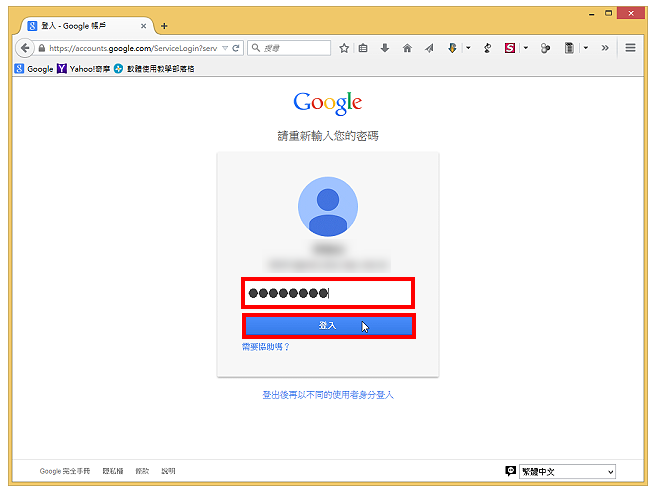Click the address bar URL
The height and width of the screenshot is (494, 652).
click(133, 48)
